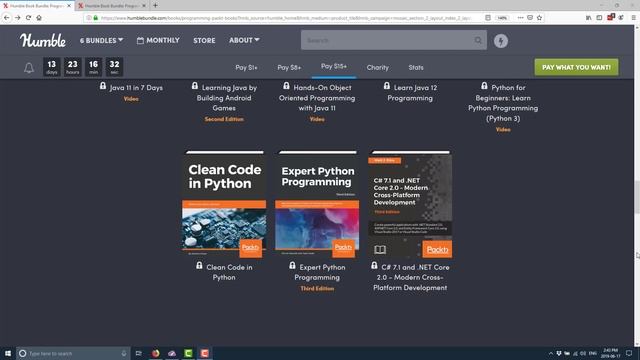Viewport: 640px width, 360px height.
Task: Open the Monthly page from the header
Action: [158, 40]
